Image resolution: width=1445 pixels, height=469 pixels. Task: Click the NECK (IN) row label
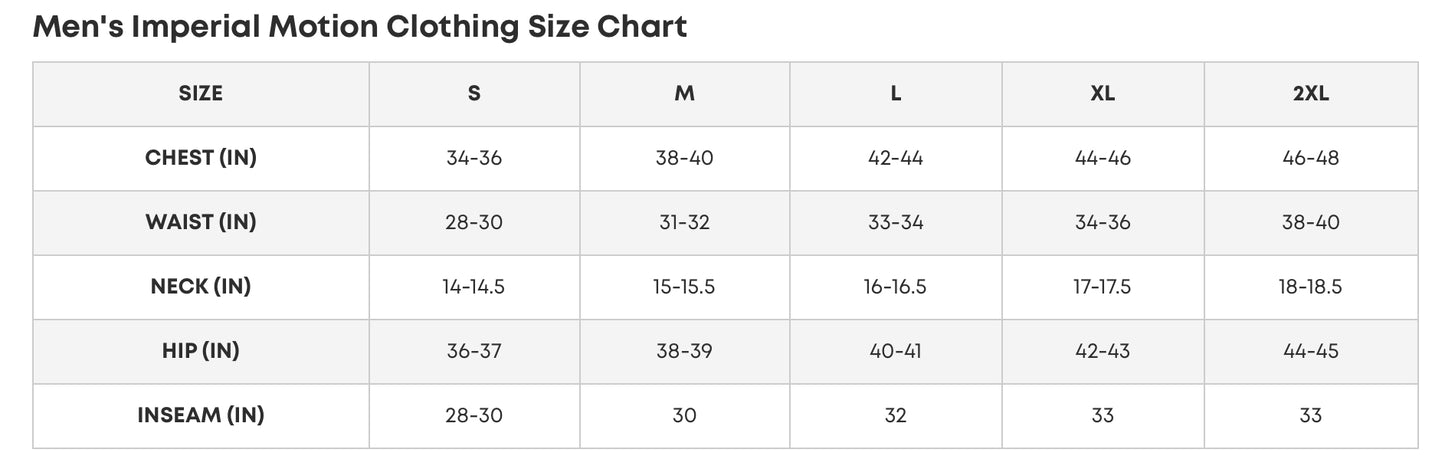tap(201, 287)
